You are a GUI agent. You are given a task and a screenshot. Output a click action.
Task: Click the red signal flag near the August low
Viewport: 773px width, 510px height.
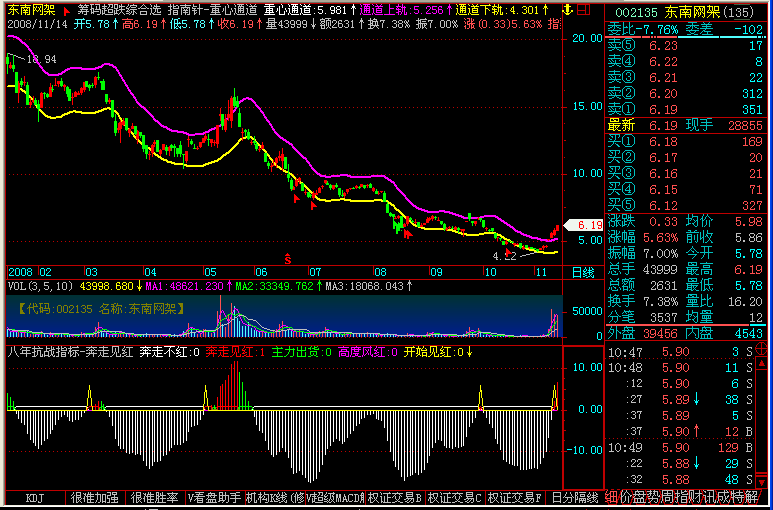408,234
